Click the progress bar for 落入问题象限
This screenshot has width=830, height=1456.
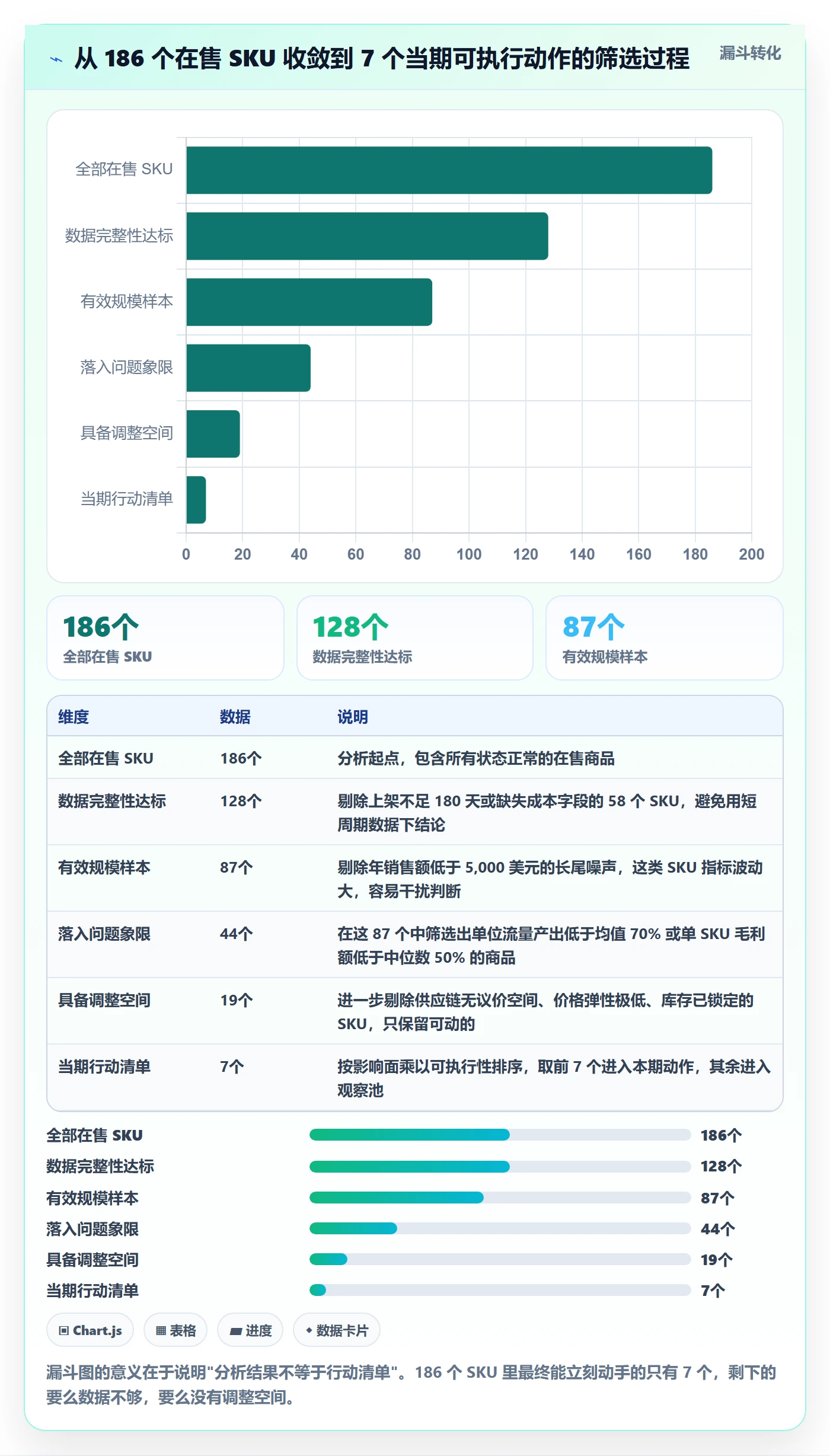tap(500, 1228)
